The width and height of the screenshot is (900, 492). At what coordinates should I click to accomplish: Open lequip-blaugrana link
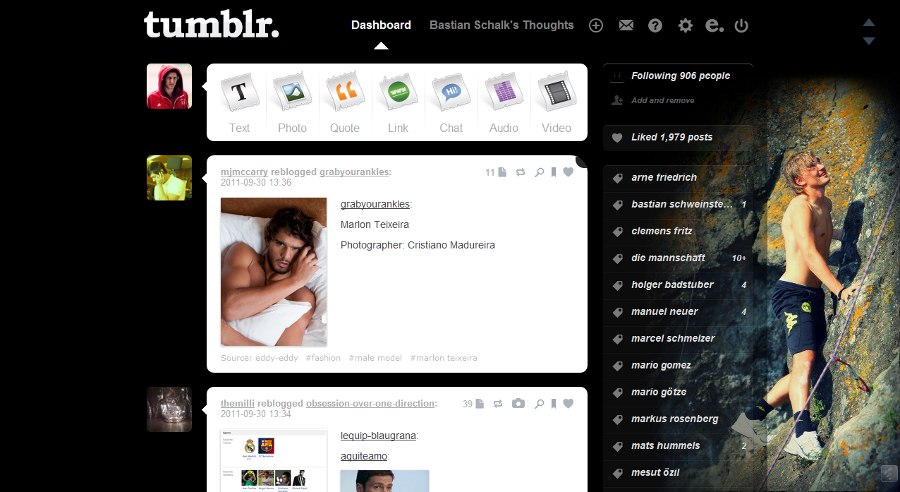378,436
